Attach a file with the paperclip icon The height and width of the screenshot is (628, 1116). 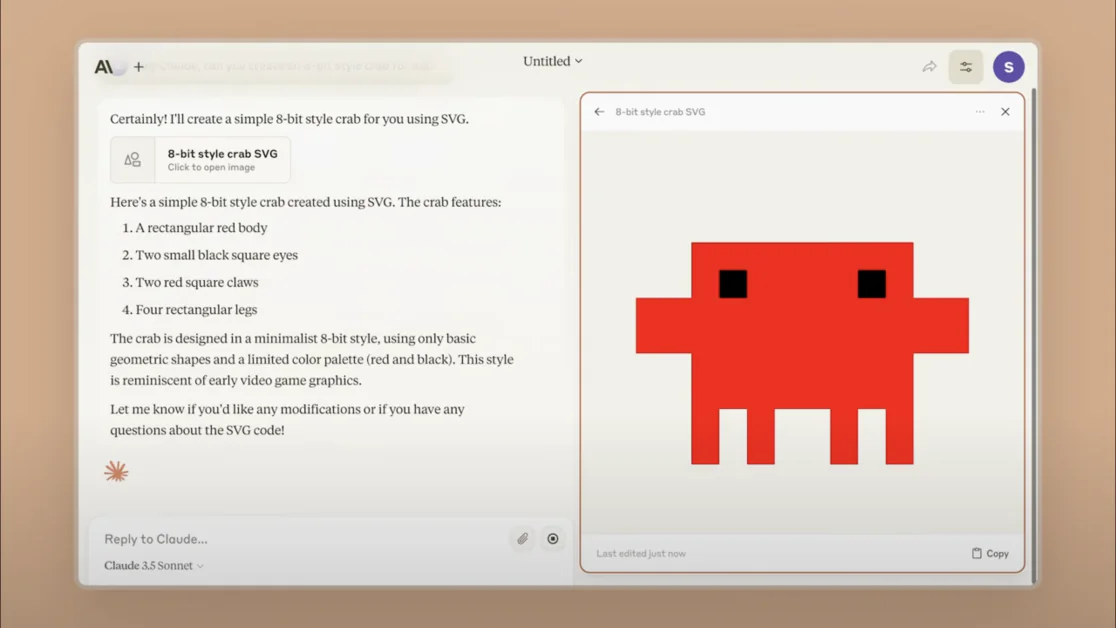point(523,539)
